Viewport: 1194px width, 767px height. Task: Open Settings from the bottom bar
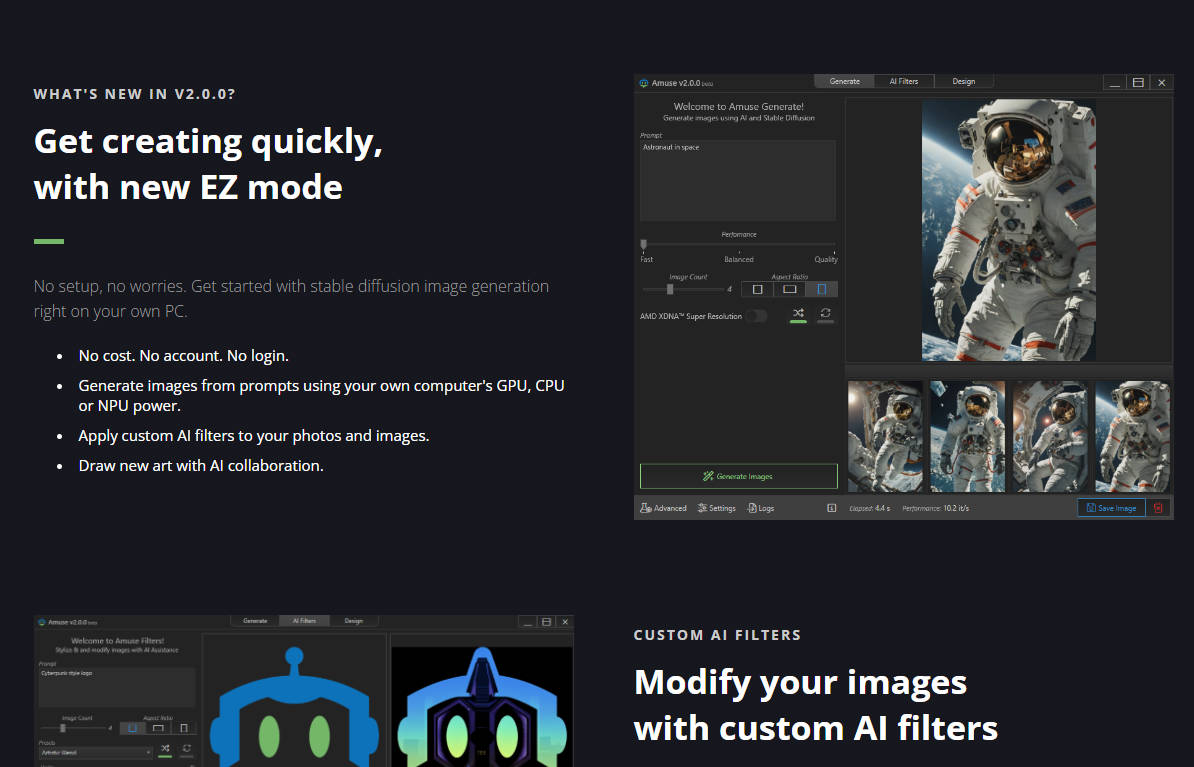click(x=717, y=508)
